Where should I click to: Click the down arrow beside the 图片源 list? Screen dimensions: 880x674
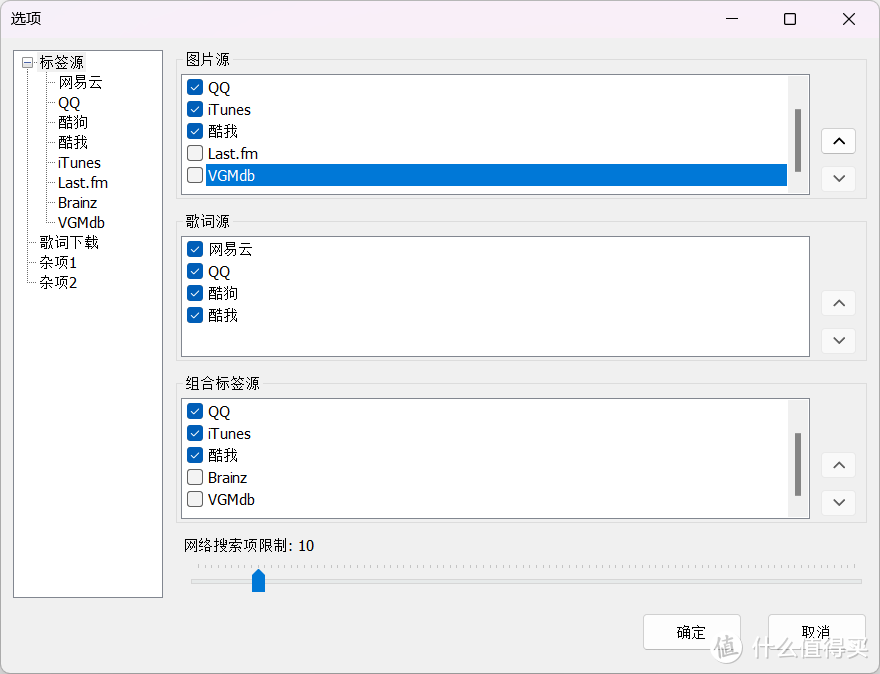coord(838,178)
